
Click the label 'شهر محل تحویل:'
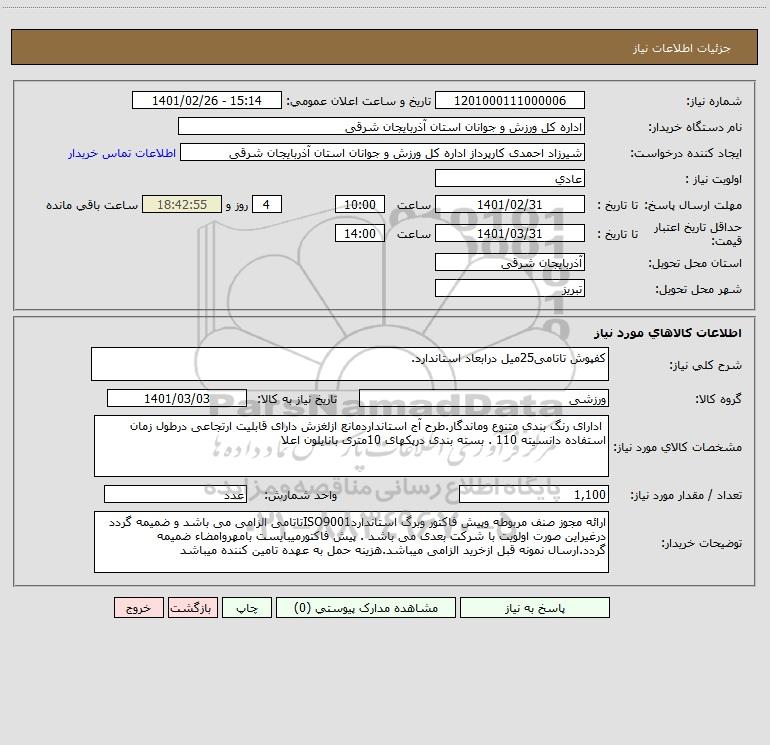(698, 290)
